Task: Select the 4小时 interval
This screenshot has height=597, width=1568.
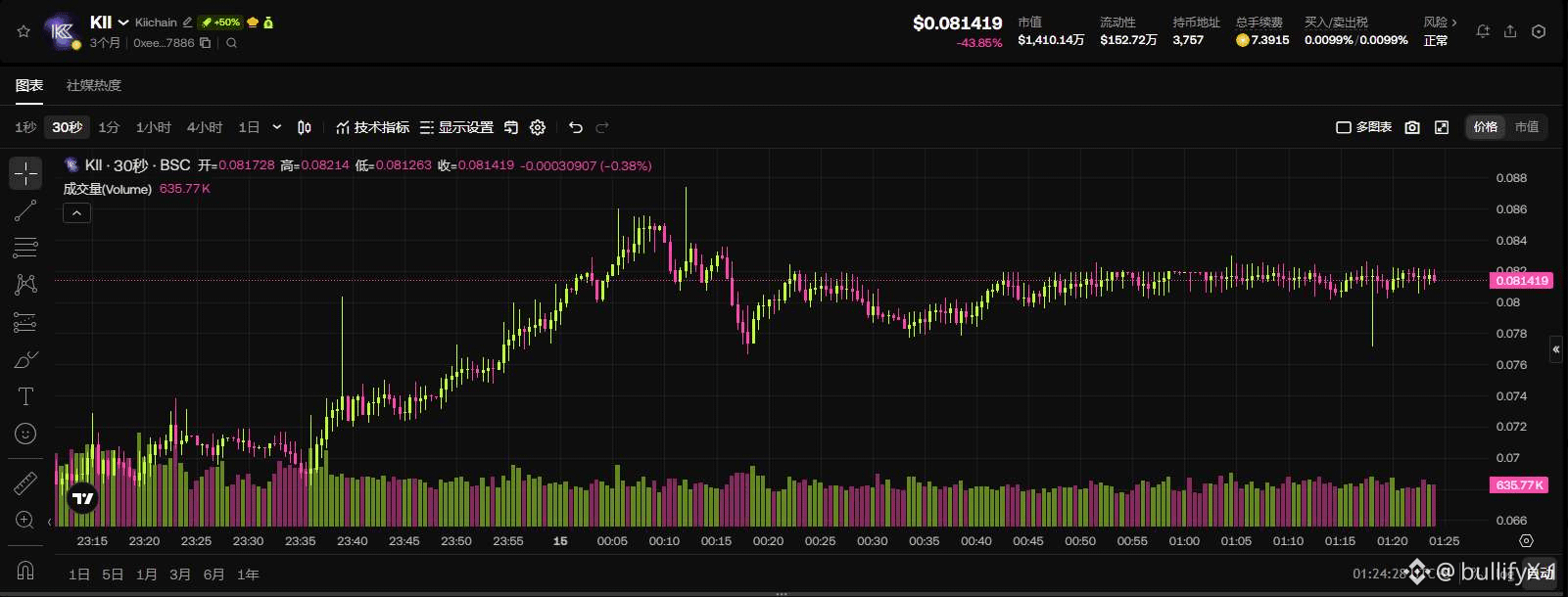Action: point(205,127)
